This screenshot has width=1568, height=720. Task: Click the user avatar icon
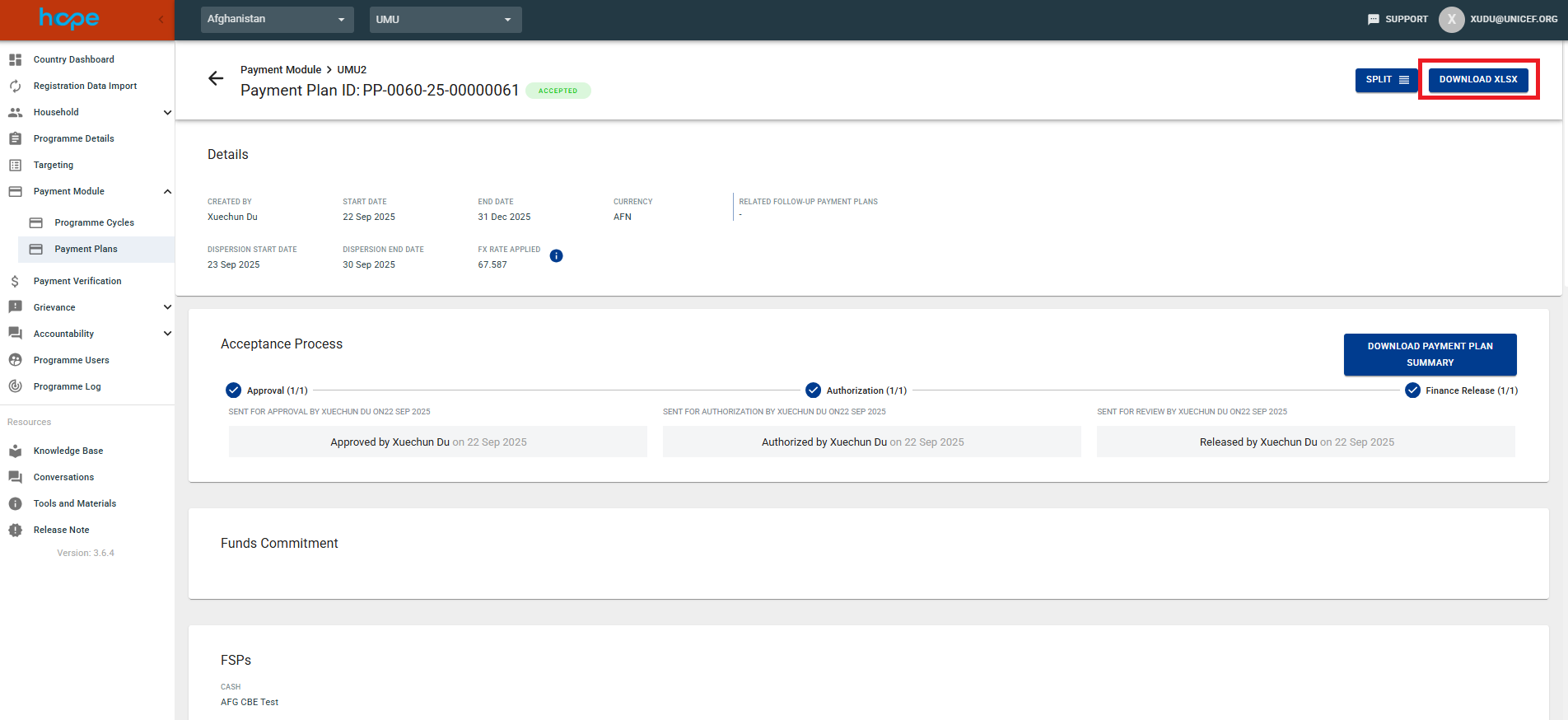pos(1451,19)
